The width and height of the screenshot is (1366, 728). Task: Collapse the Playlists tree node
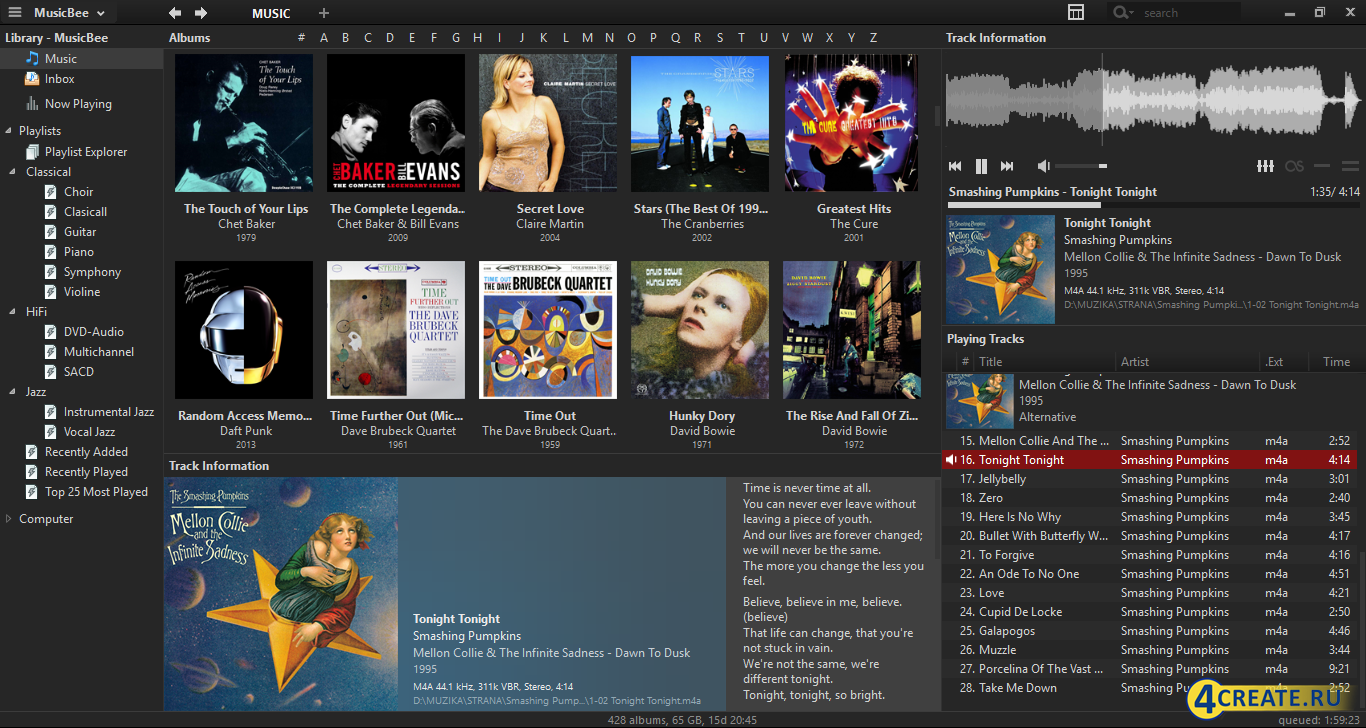click(x=9, y=131)
